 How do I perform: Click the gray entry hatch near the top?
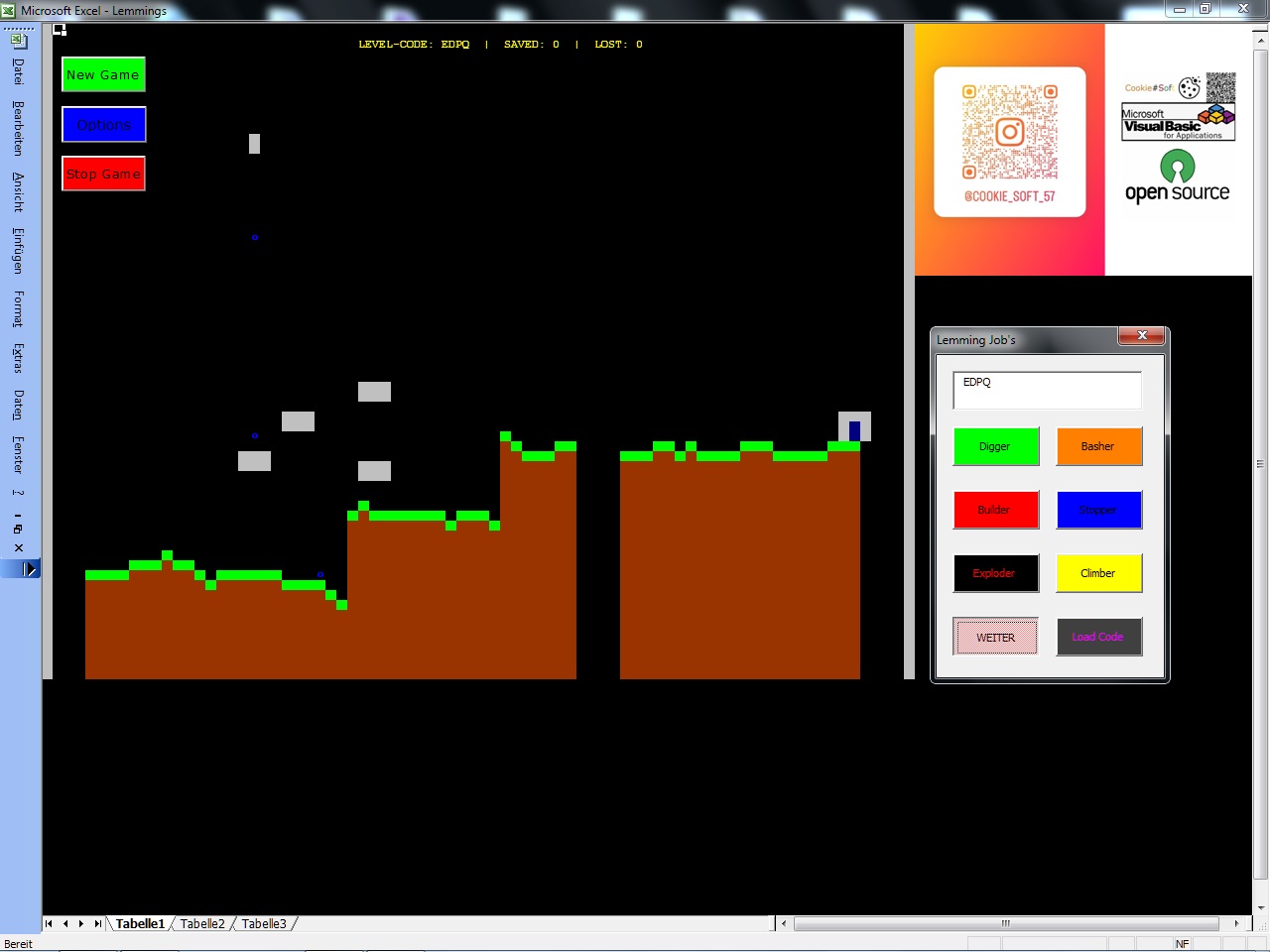254,144
